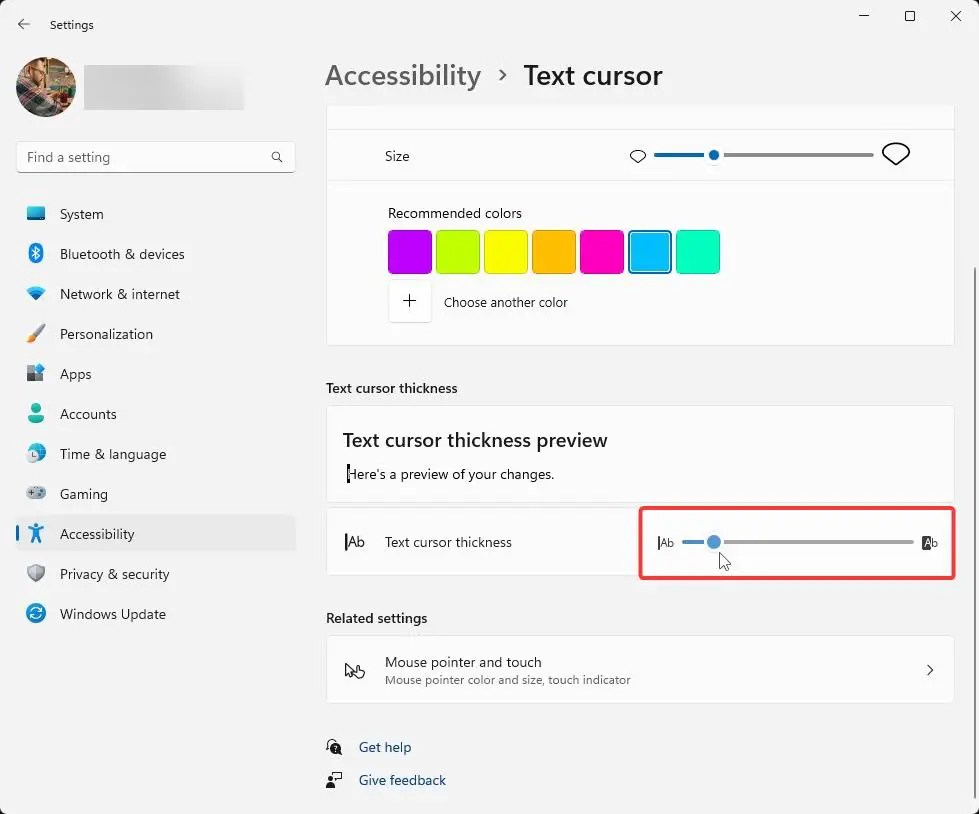Click the large indicator icon right of Size slider
The height and width of the screenshot is (814, 979).
pyautogui.click(x=895, y=154)
